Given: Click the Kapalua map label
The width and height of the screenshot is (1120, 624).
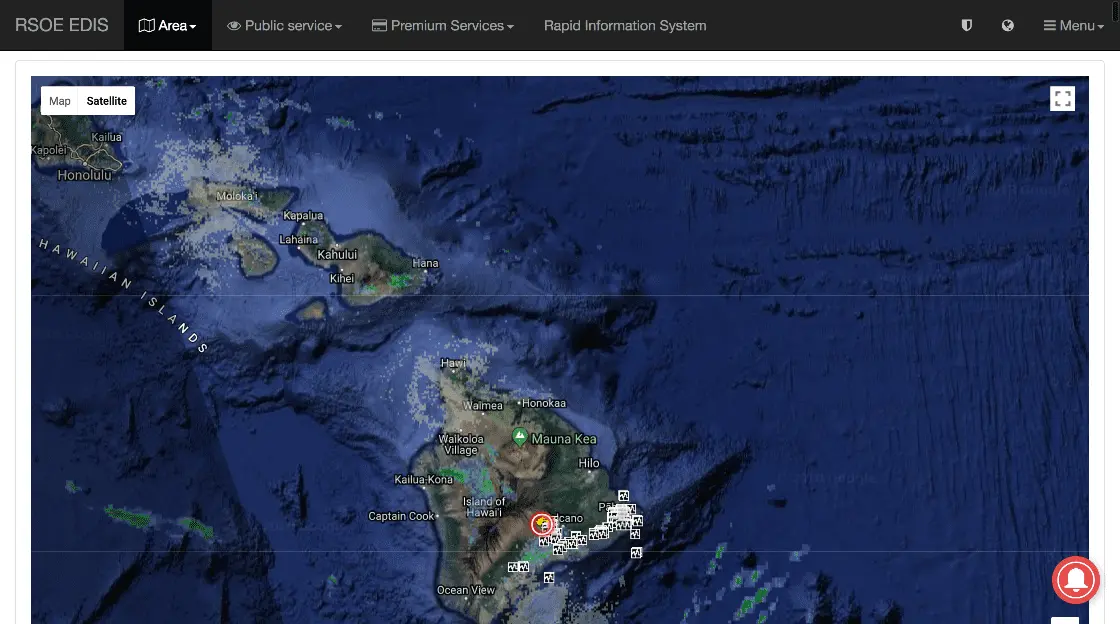Looking at the screenshot, I should click(303, 216).
